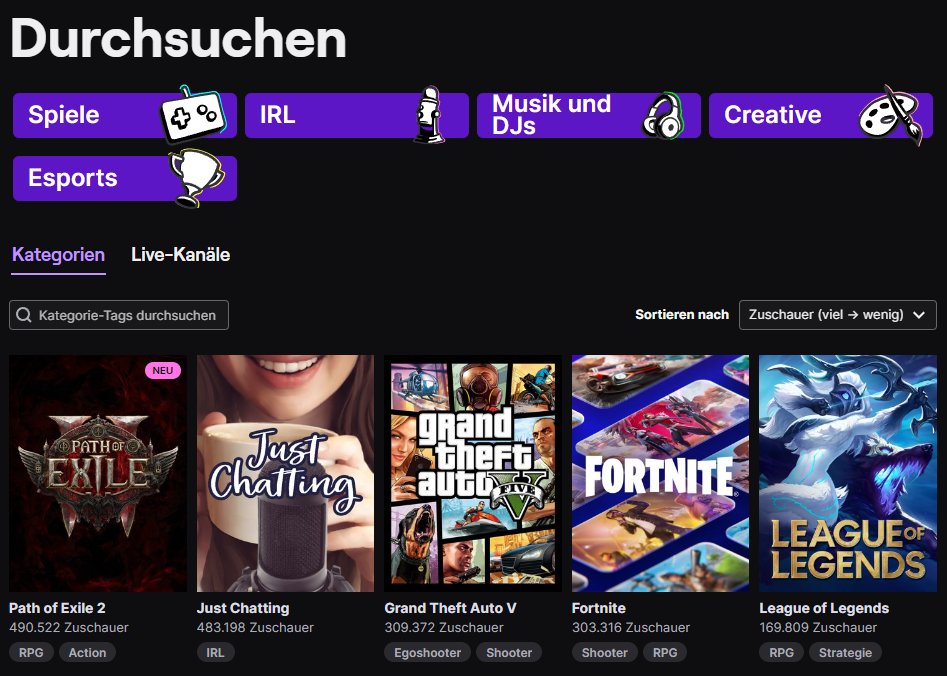Open the Fortnite cover image
947x676 pixels.
pos(660,474)
